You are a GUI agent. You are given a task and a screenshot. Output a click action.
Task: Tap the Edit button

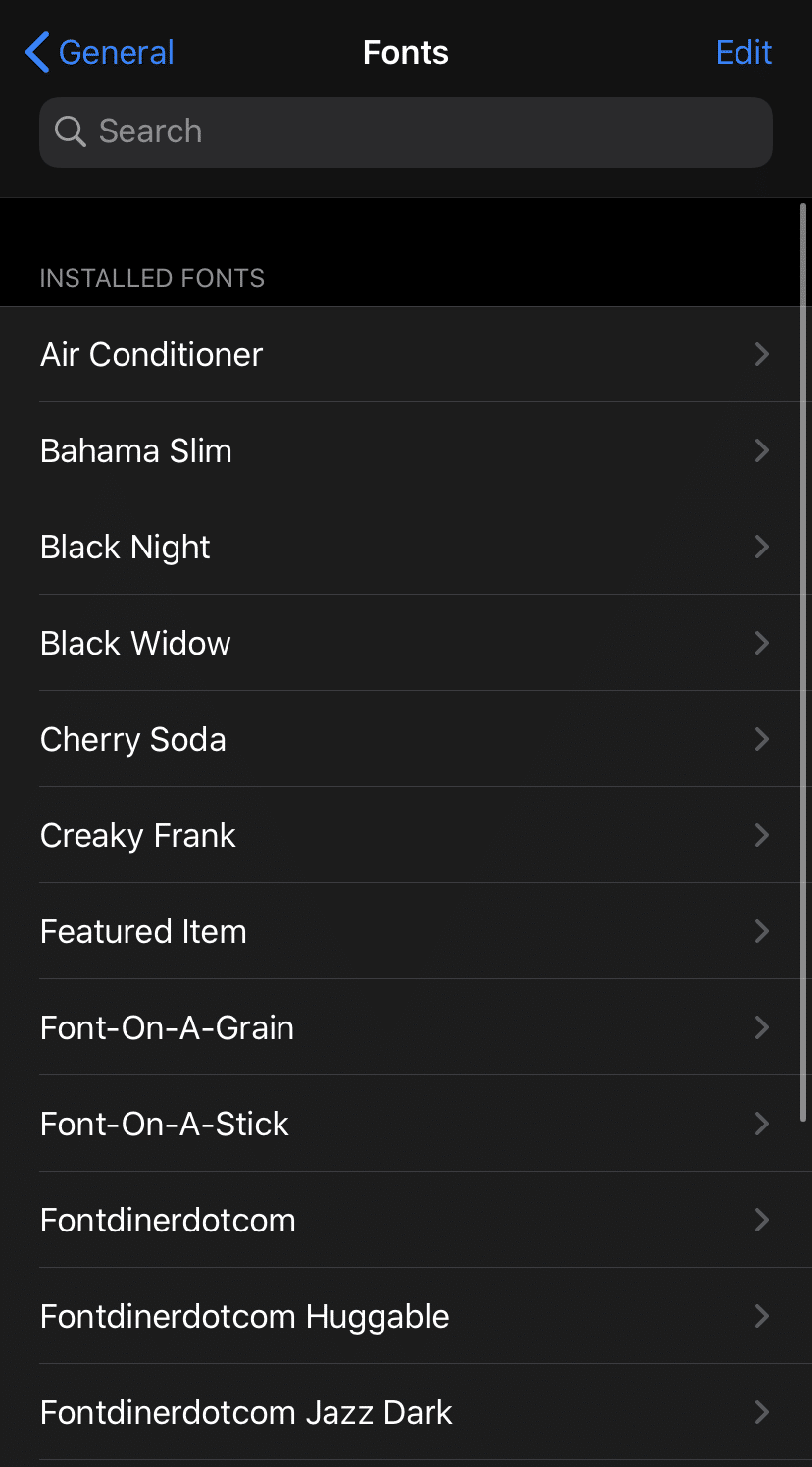tap(743, 52)
